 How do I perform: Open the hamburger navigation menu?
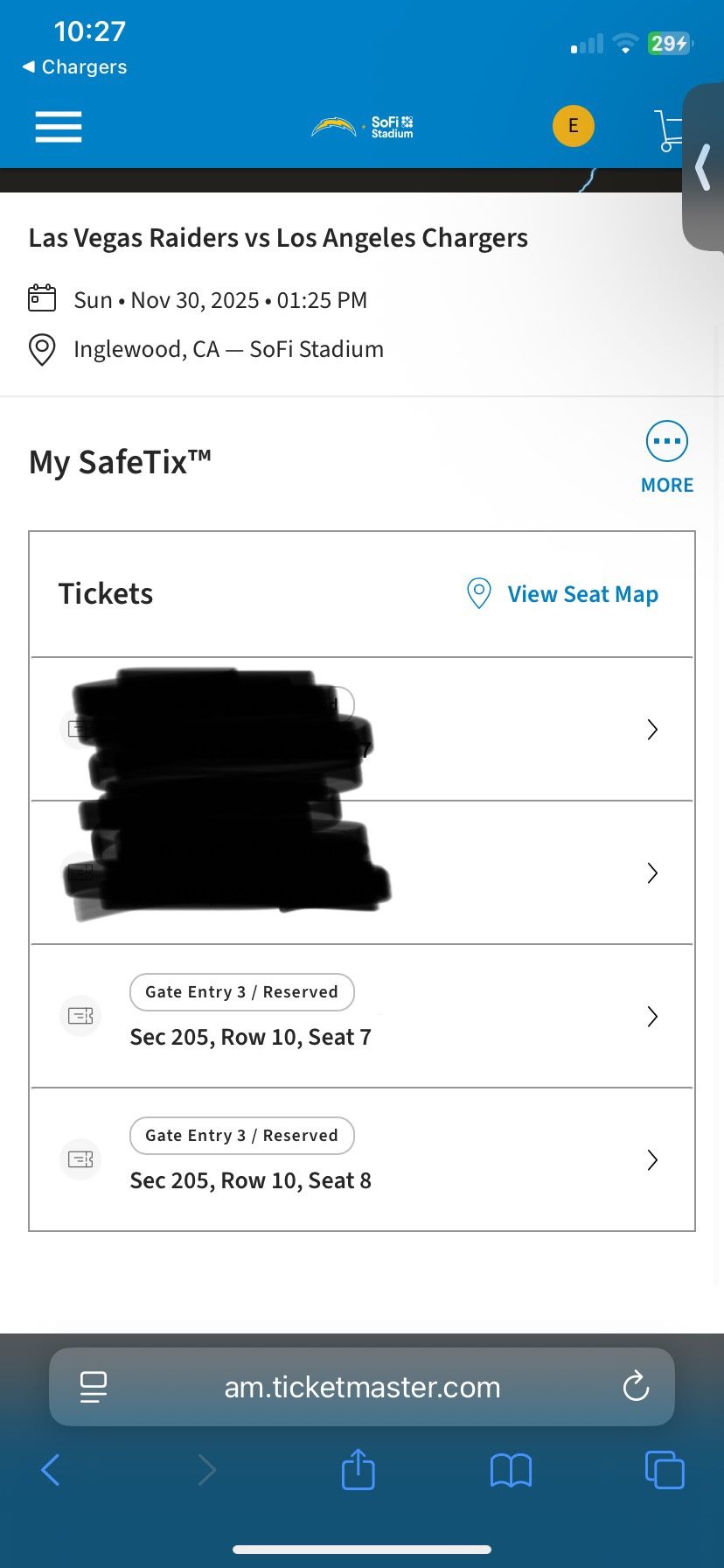pyautogui.click(x=59, y=127)
